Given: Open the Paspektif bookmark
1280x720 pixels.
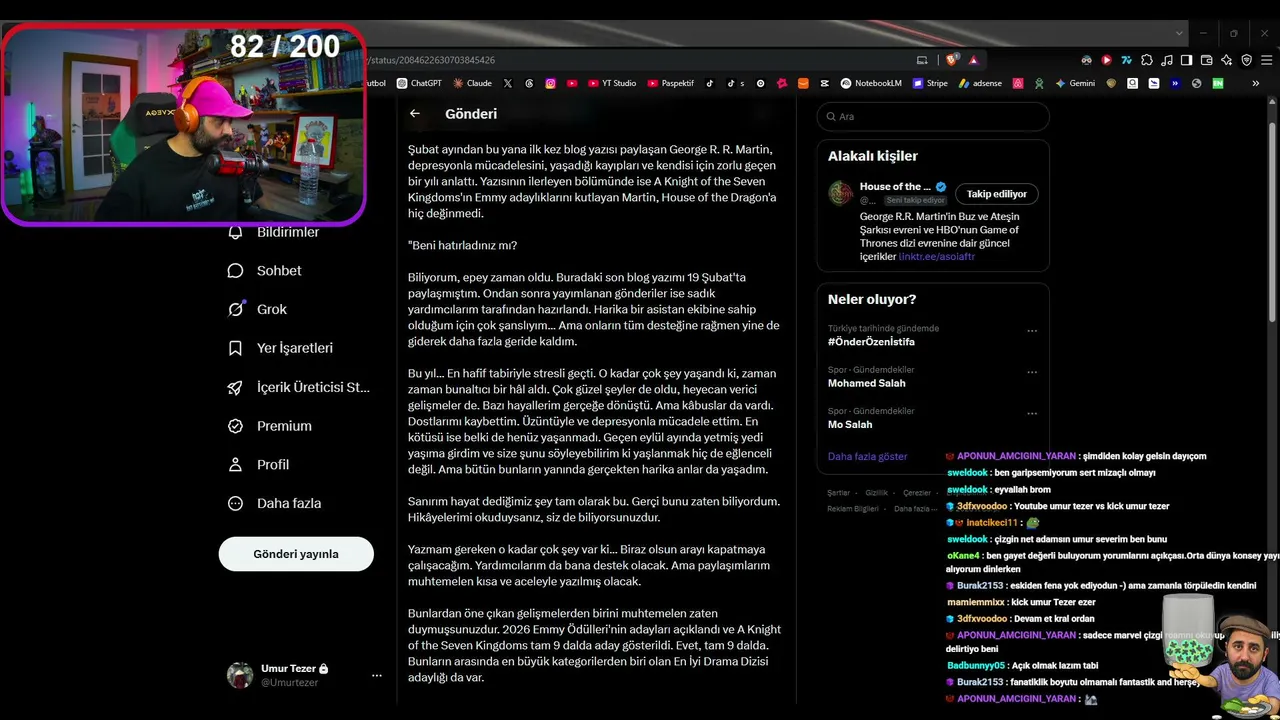Looking at the screenshot, I should click(671, 83).
